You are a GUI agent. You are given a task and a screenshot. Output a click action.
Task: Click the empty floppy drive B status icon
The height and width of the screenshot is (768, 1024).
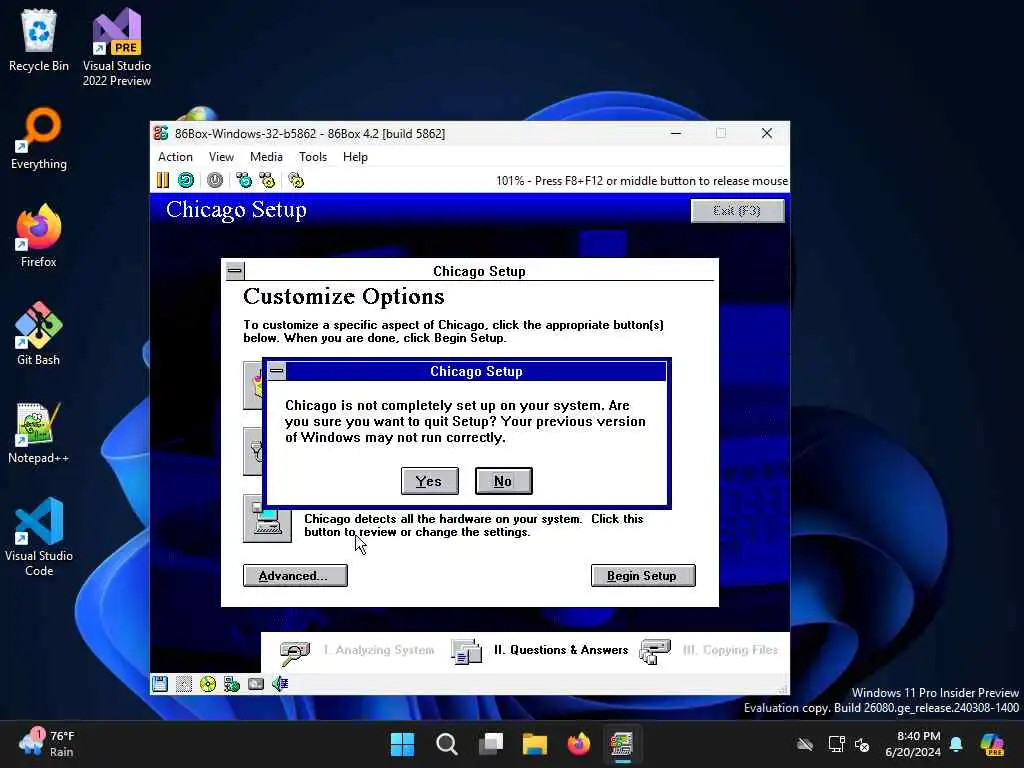(184, 684)
